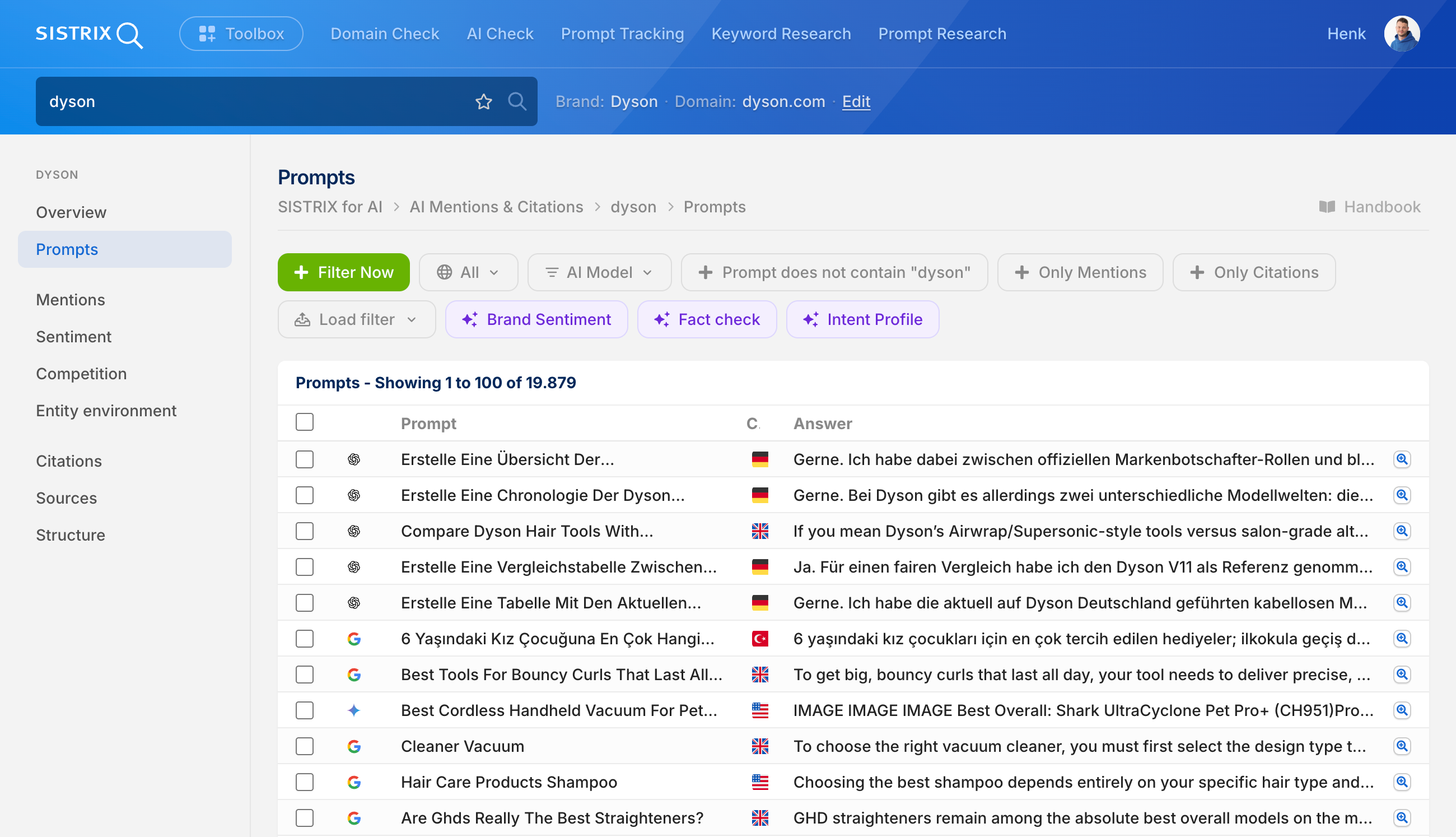Toggle the select-all checkbox in table header
1456x837 pixels.
[x=305, y=422]
